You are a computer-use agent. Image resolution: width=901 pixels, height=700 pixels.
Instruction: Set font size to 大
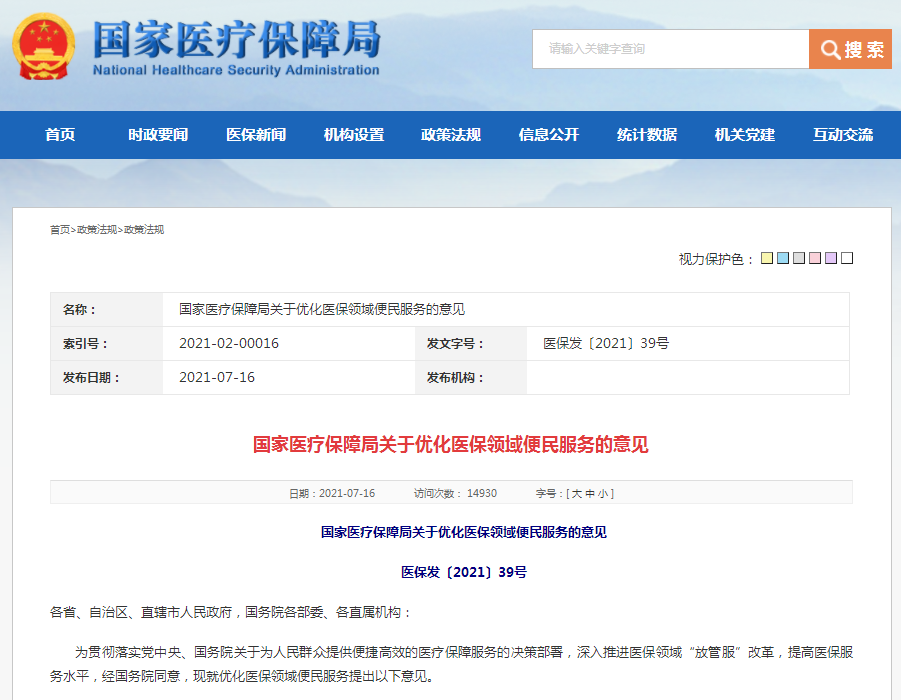(577, 494)
